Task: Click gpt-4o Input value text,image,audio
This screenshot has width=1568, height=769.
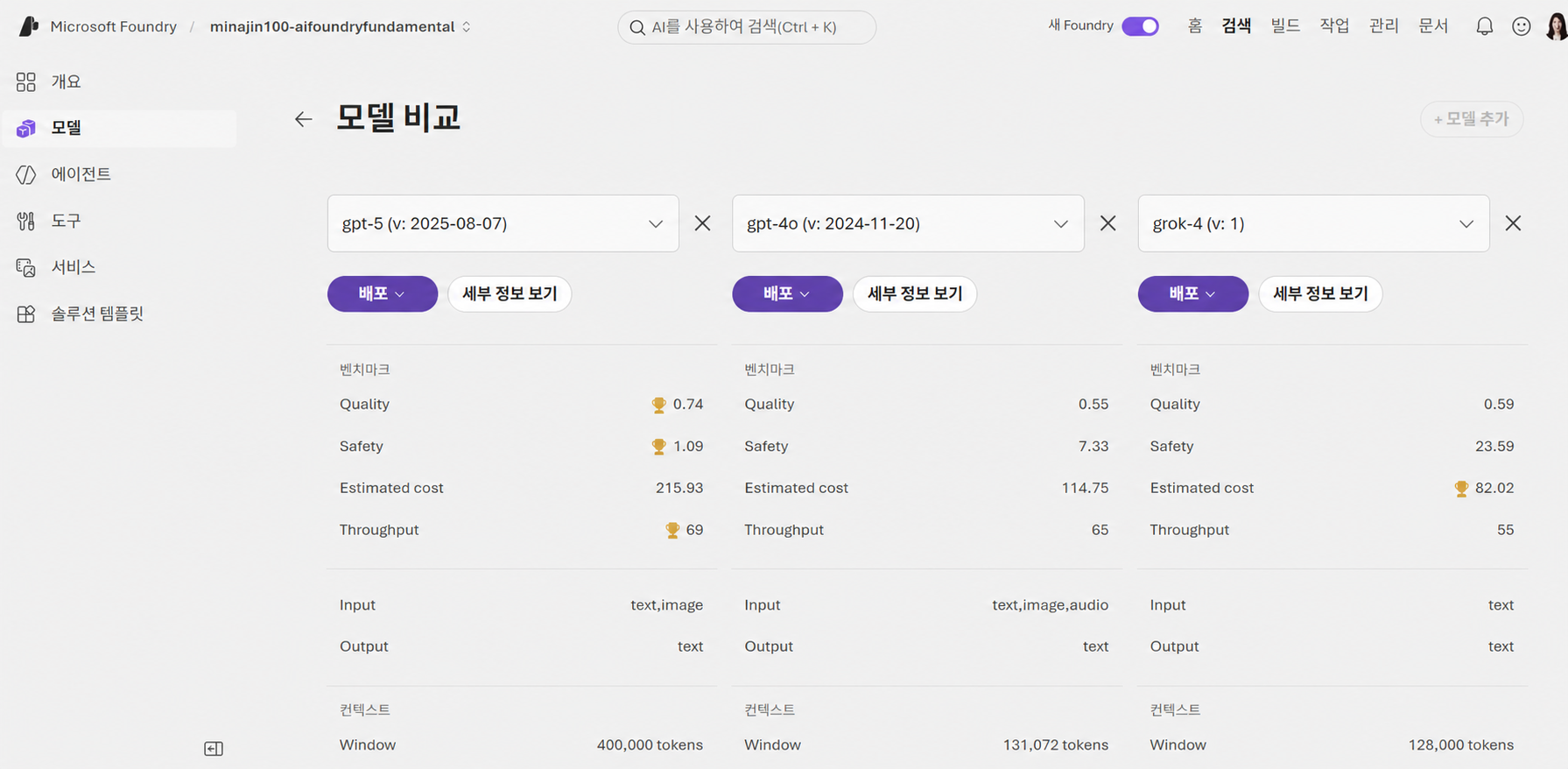Action: [x=1050, y=605]
